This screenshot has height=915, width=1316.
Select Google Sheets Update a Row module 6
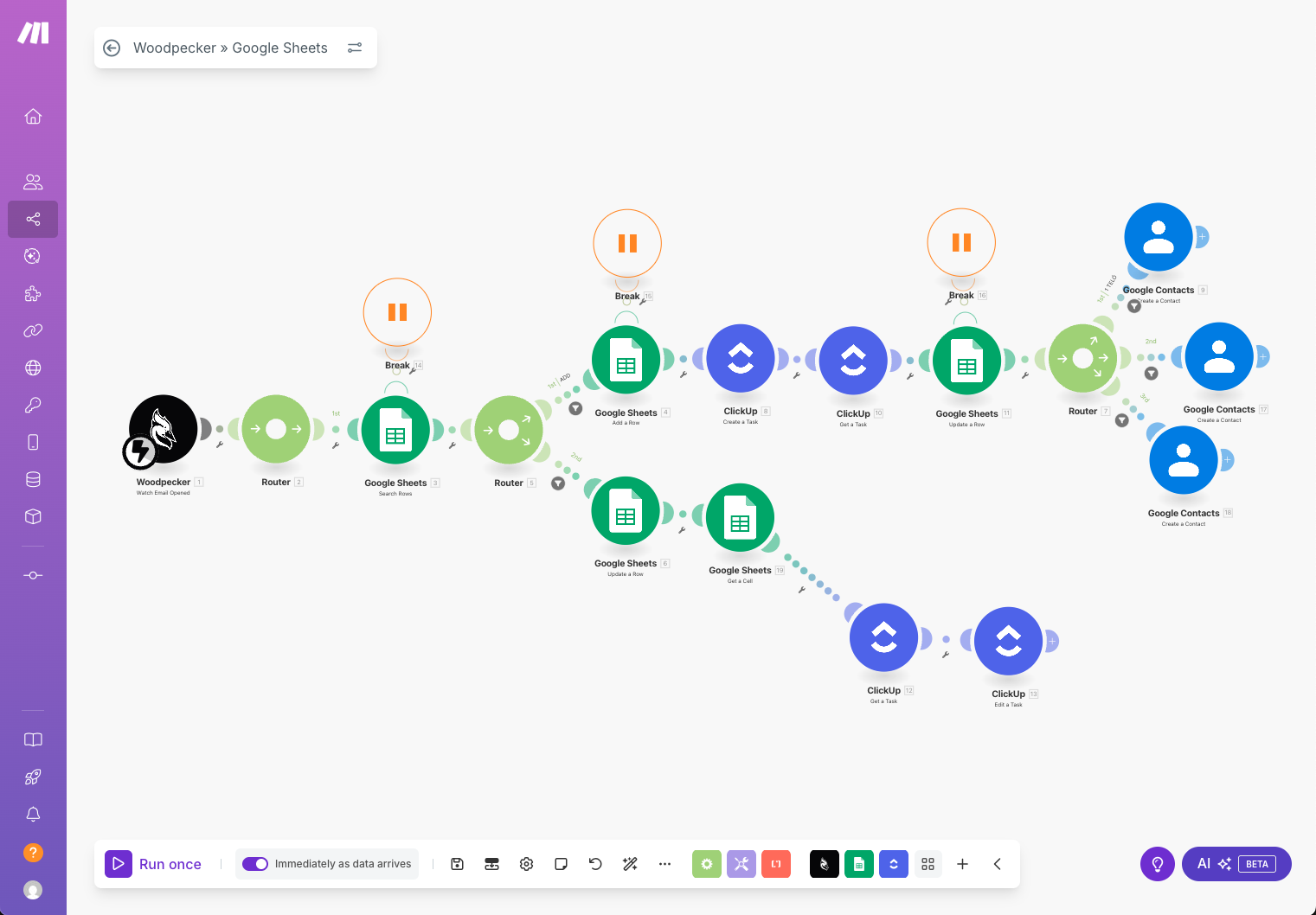pyautogui.click(x=626, y=510)
